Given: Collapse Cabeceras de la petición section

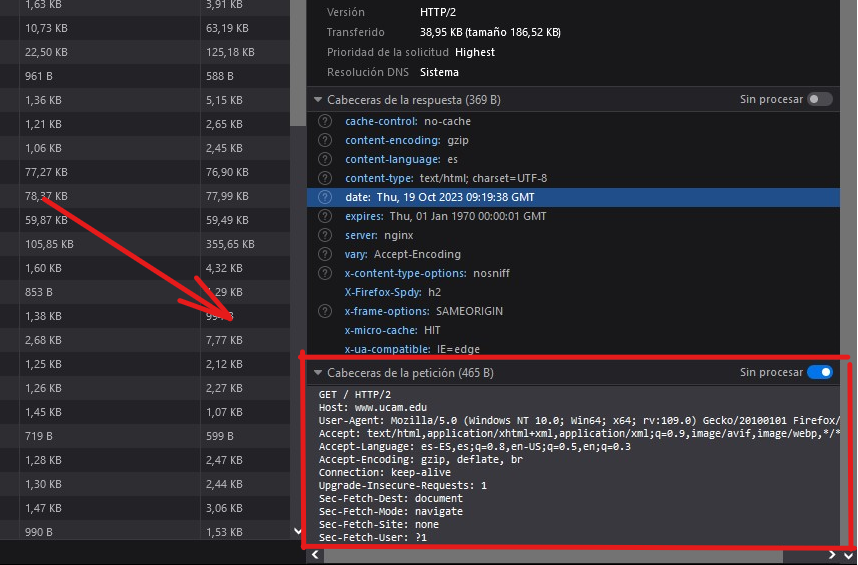Looking at the screenshot, I should pyautogui.click(x=319, y=373).
